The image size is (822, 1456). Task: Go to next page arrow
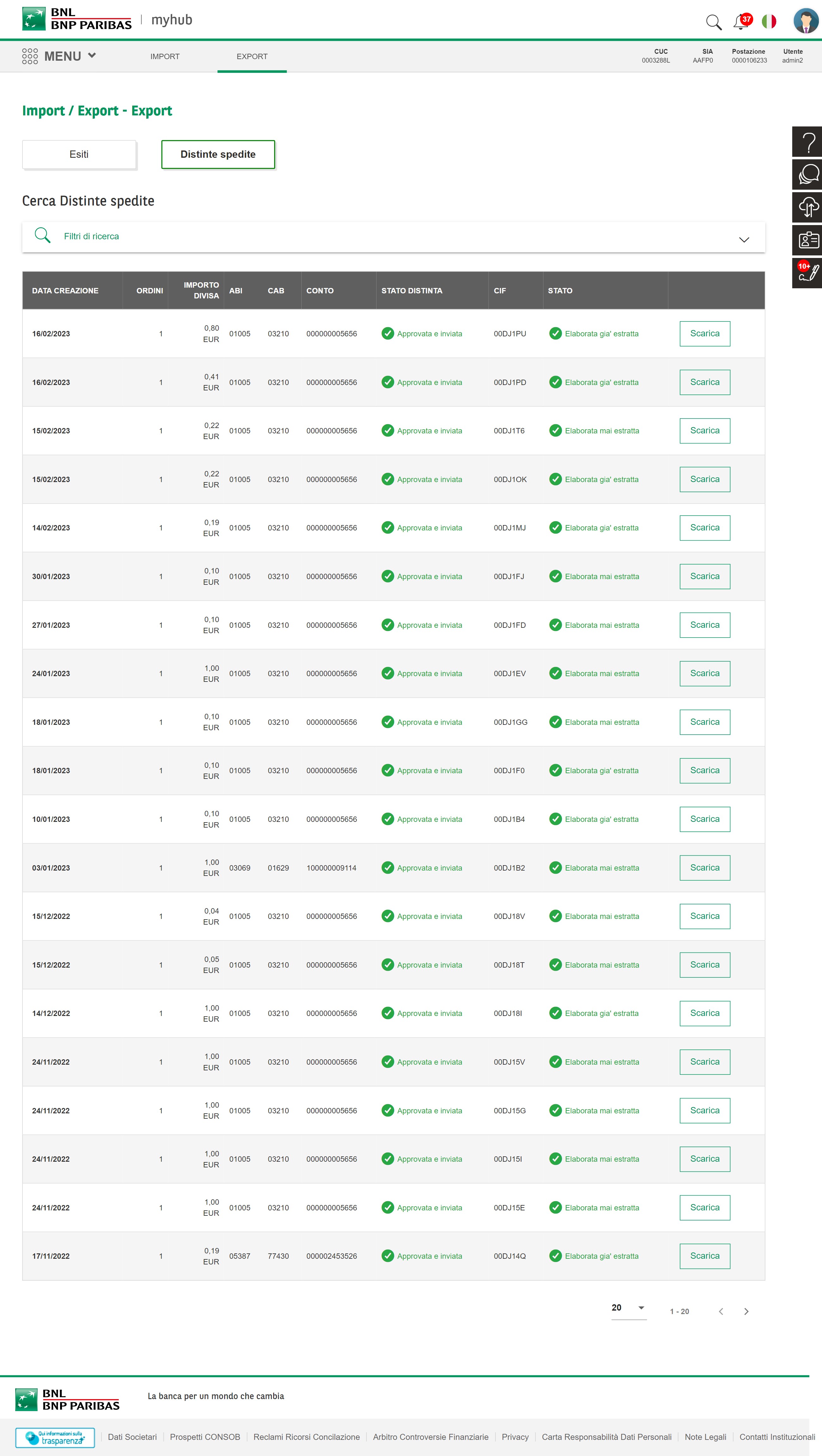pos(746,1311)
